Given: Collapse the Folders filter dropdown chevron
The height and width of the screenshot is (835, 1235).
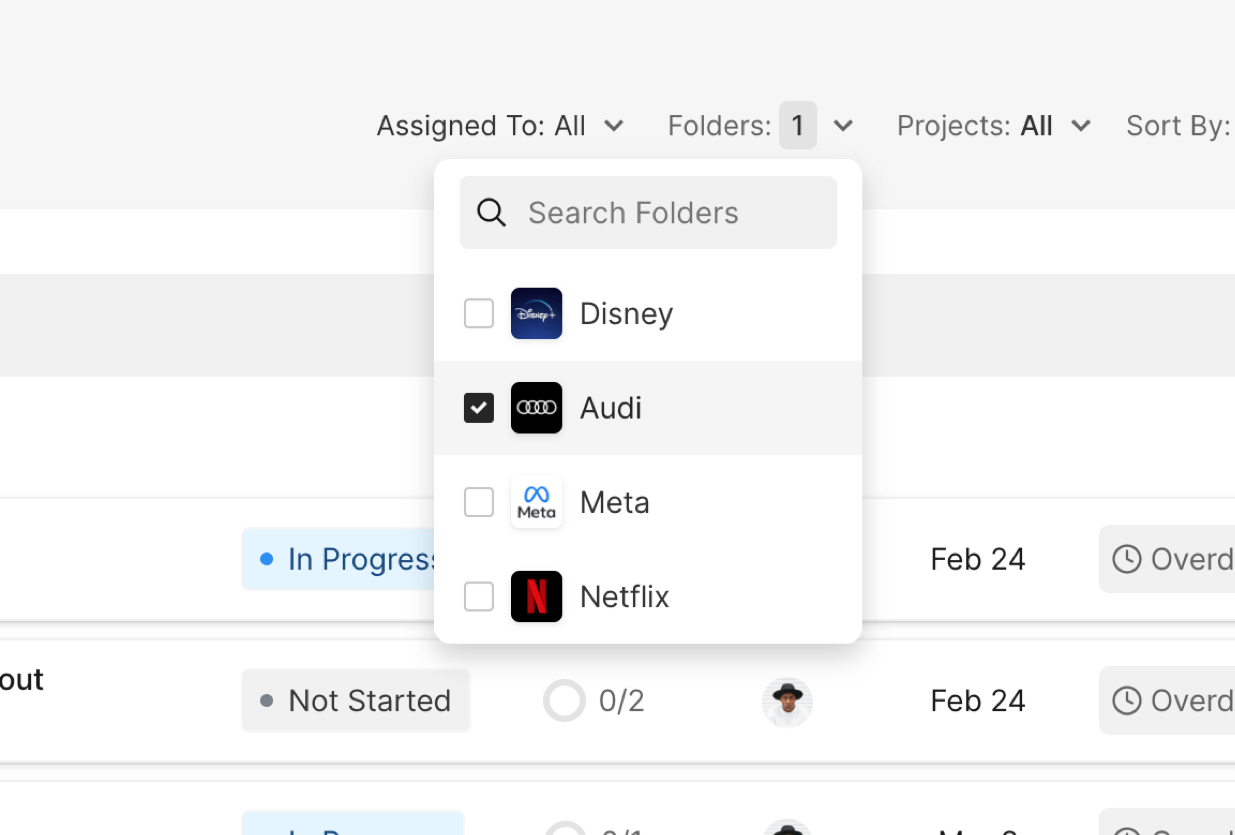Looking at the screenshot, I should (x=843, y=126).
